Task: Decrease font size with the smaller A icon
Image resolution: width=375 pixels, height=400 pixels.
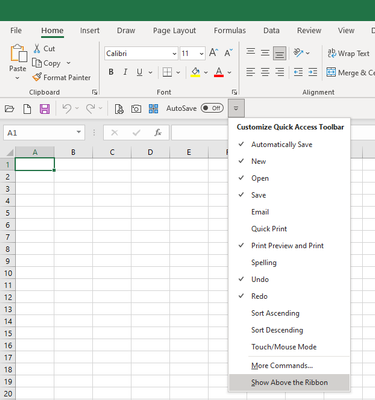Action: pyautogui.click(x=228, y=53)
